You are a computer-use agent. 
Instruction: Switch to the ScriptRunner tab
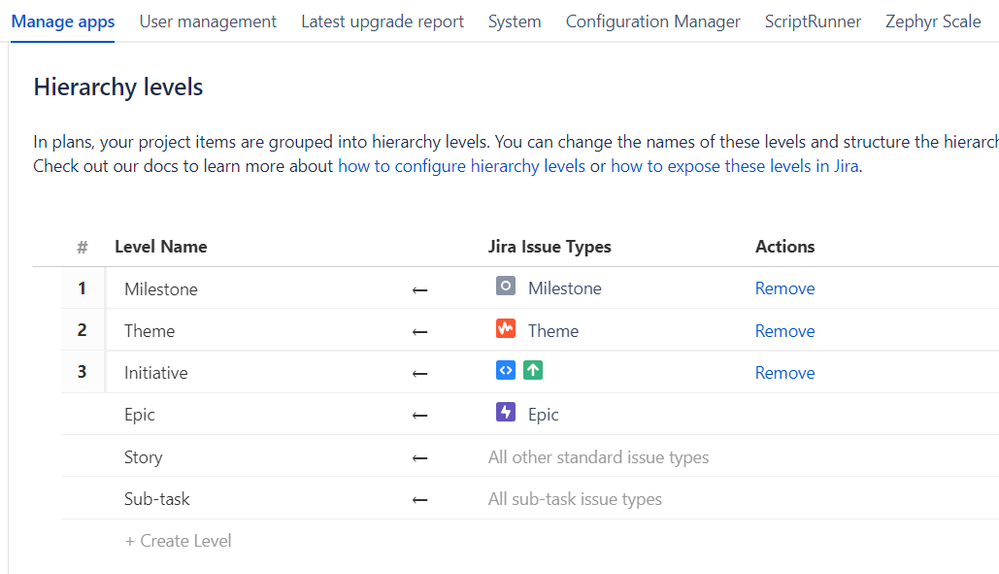pyautogui.click(x=813, y=21)
